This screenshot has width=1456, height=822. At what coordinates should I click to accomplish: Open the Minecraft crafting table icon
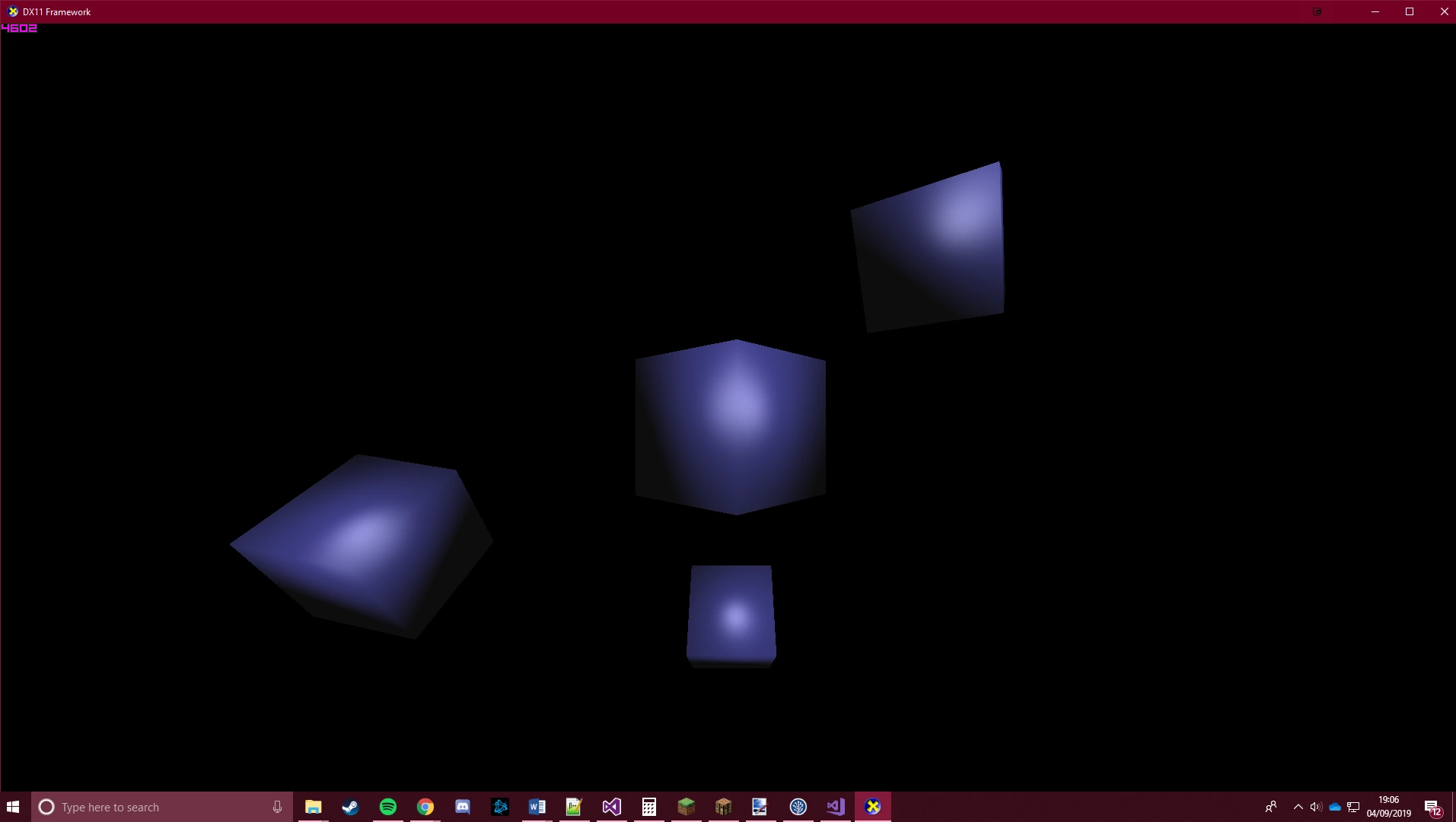[x=723, y=807]
